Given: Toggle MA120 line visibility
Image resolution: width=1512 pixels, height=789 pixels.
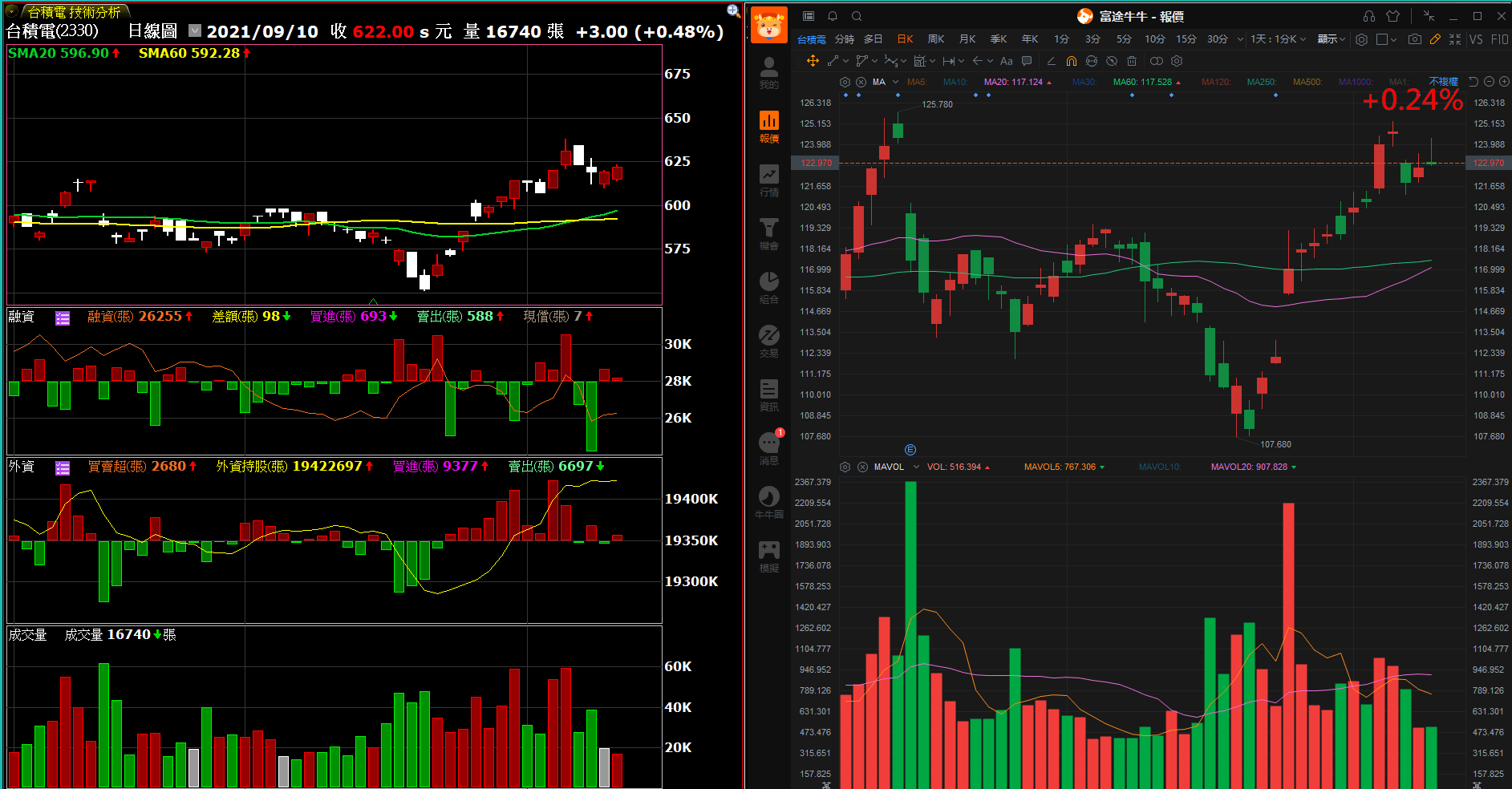Looking at the screenshot, I should [x=1216, y=82].
